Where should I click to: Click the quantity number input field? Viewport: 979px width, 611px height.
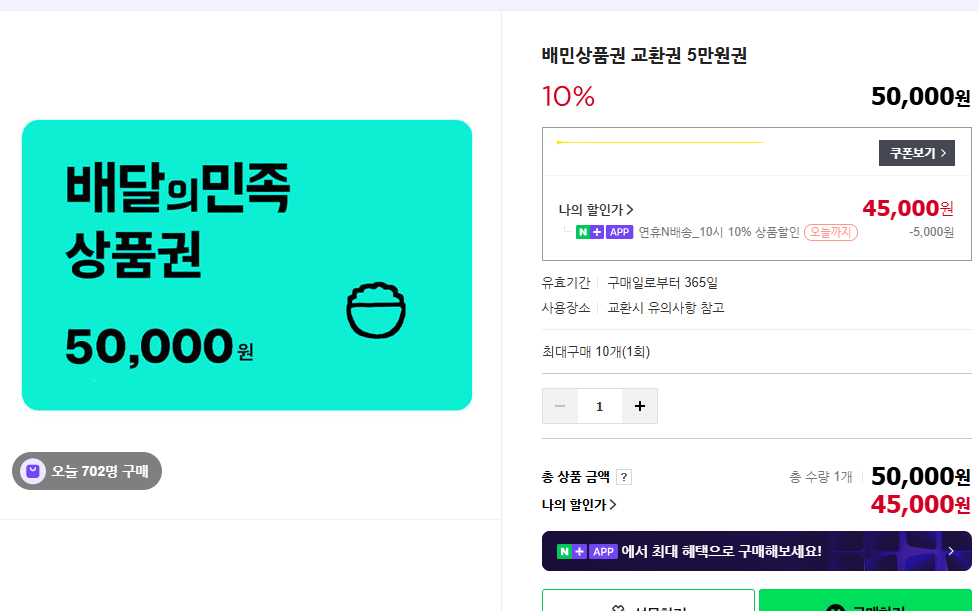[600, 406]
